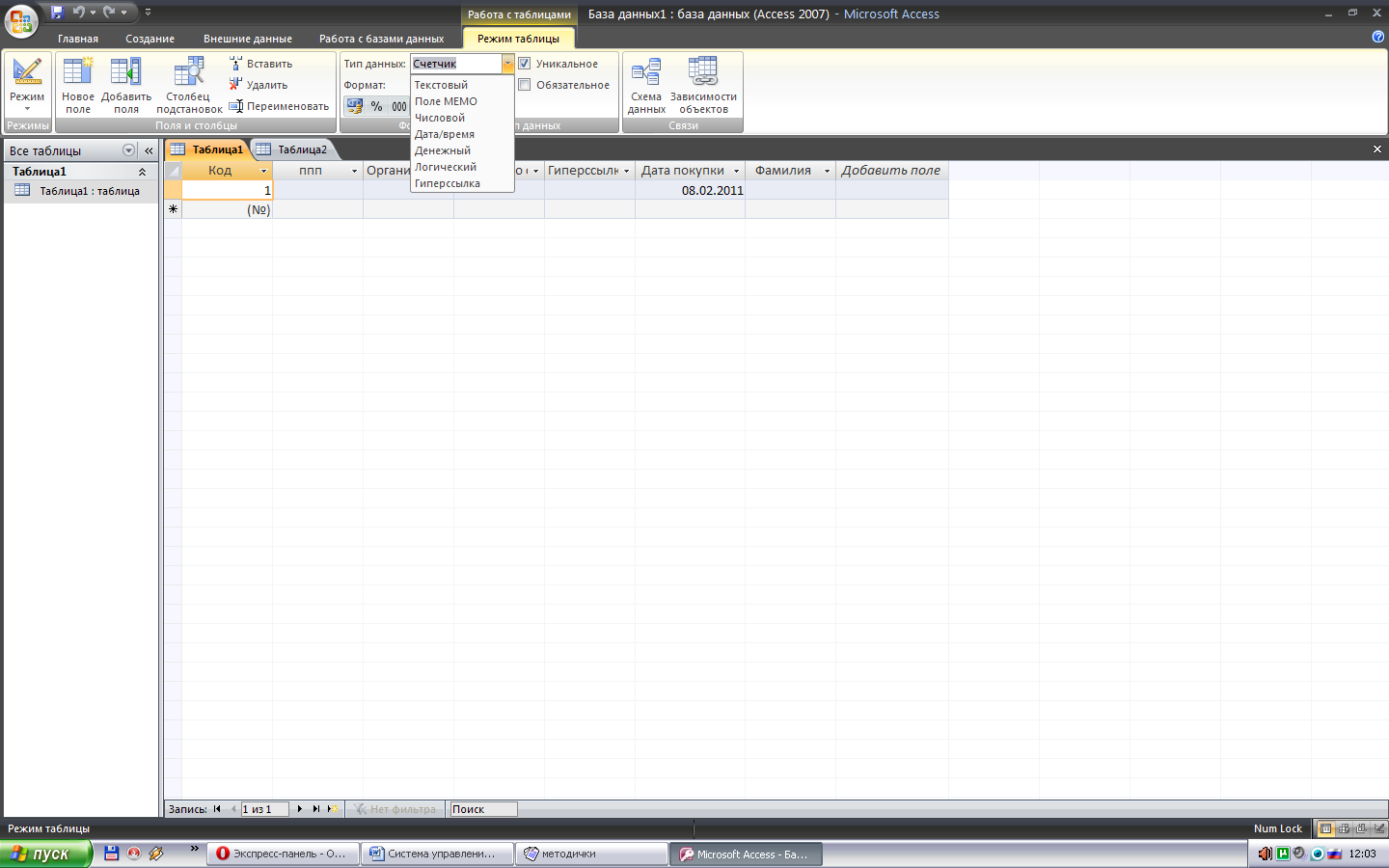Delete the column with Удалить

tap(259, 85)
